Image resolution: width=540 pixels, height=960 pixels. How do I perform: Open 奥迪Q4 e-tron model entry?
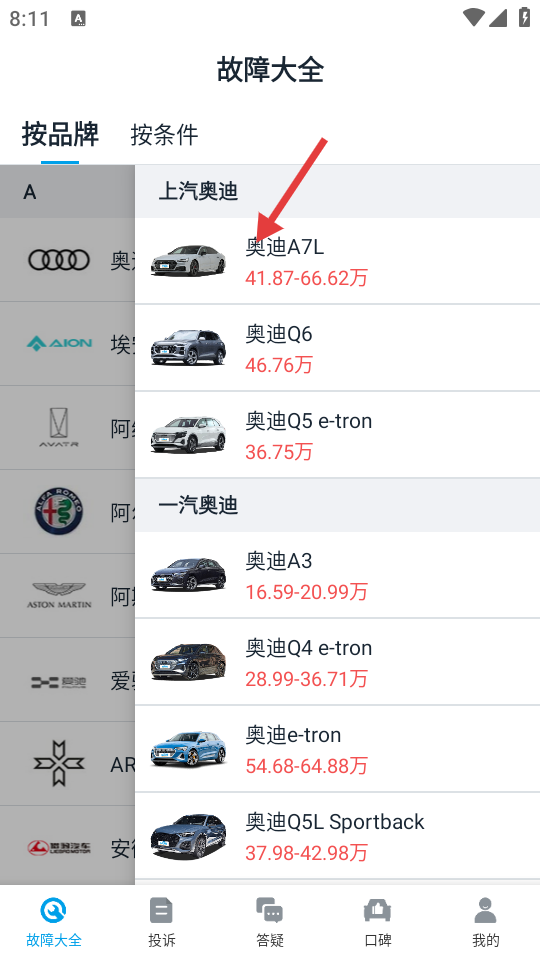coord(337,662)
